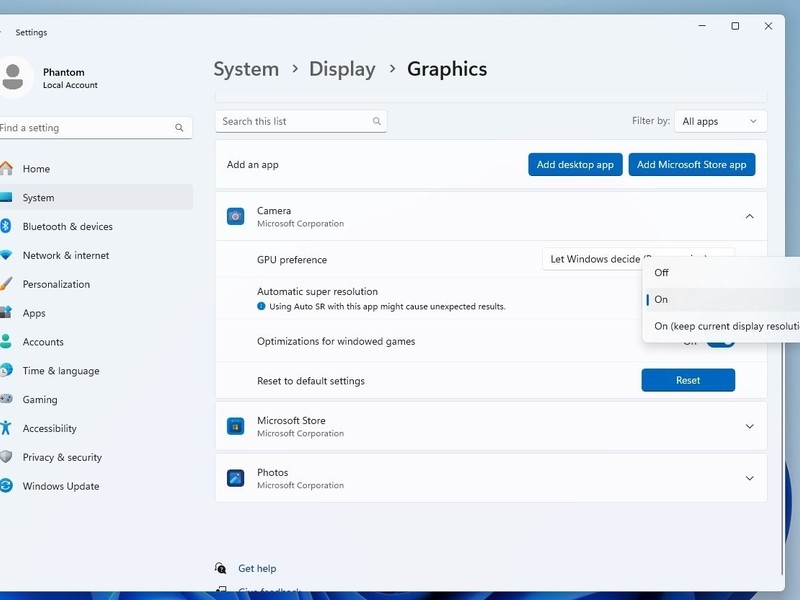800x600 pixels.
Task: Expand the Microsoft Store app entry
Action: point(749,426)
